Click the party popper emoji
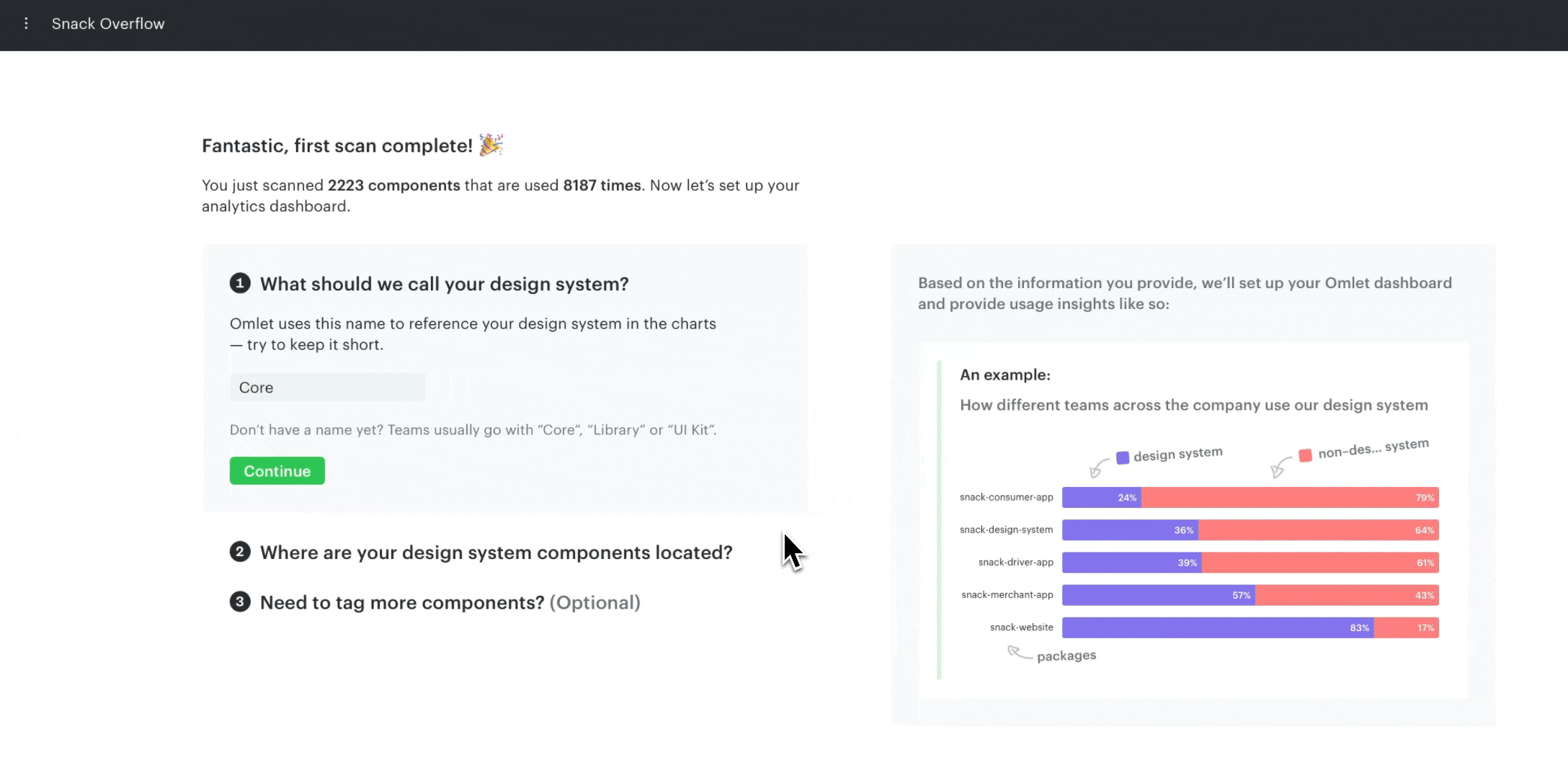This screenshot has height=778, width=1568. coord(491,145)
